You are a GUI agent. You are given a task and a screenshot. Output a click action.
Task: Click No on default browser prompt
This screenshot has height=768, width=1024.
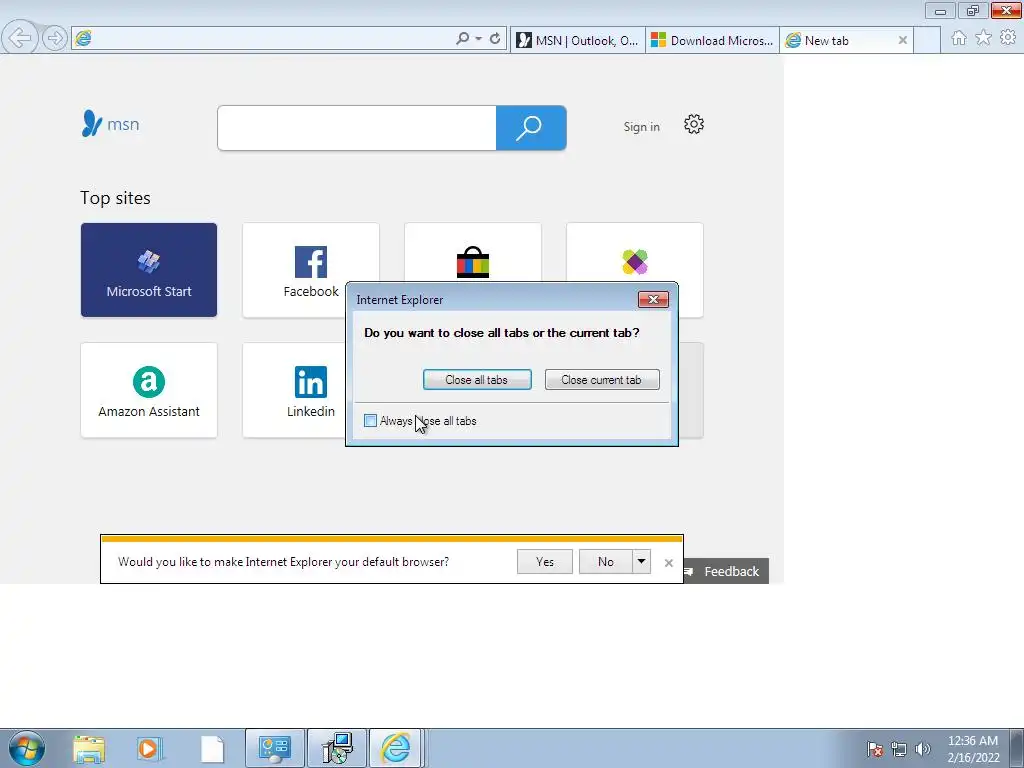pos(605,562)
